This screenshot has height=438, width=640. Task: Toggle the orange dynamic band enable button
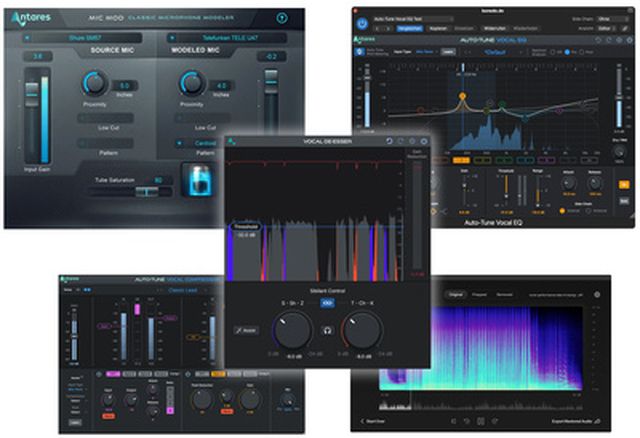coord(624,185)
